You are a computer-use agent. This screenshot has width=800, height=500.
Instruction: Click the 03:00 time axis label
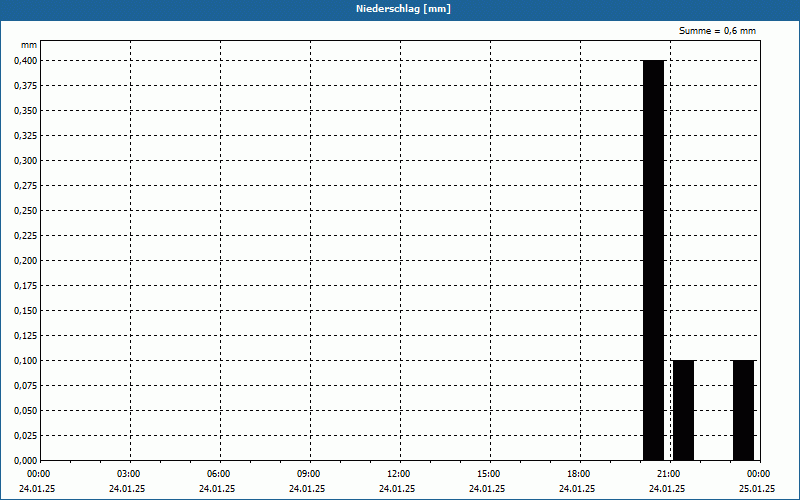click(x=129, y=474)
